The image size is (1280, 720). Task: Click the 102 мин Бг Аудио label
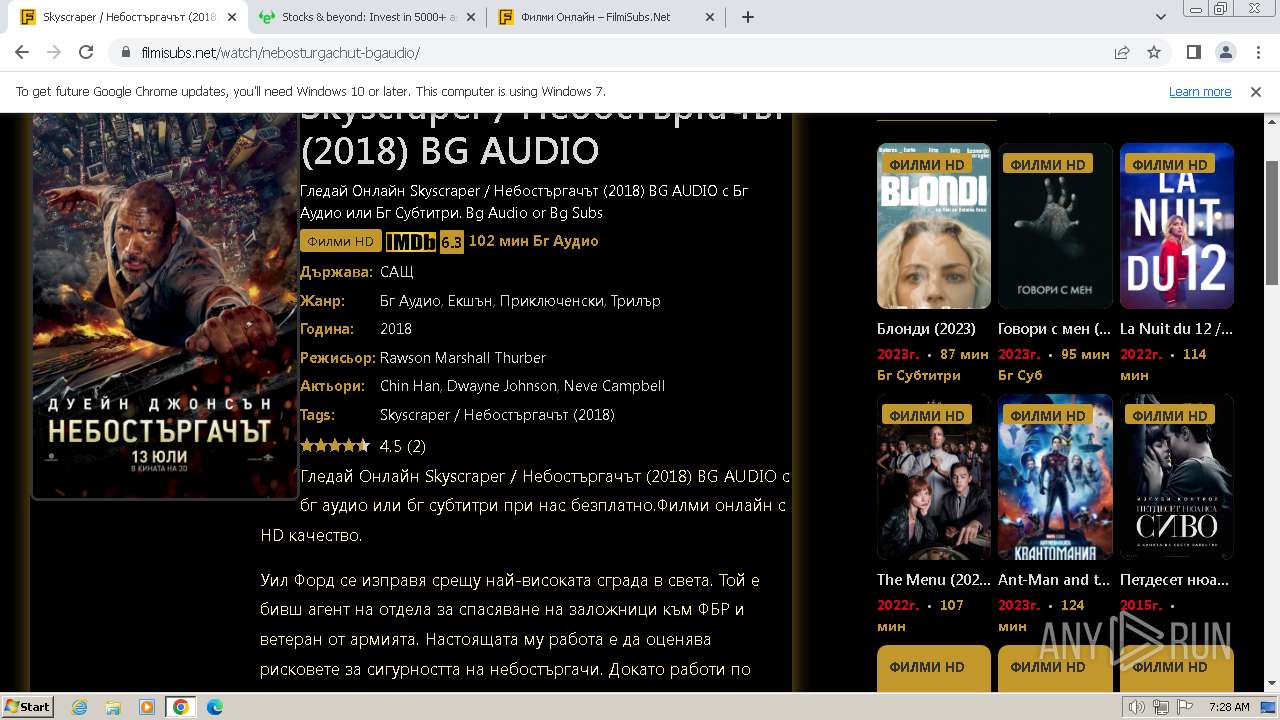(534, 241)
